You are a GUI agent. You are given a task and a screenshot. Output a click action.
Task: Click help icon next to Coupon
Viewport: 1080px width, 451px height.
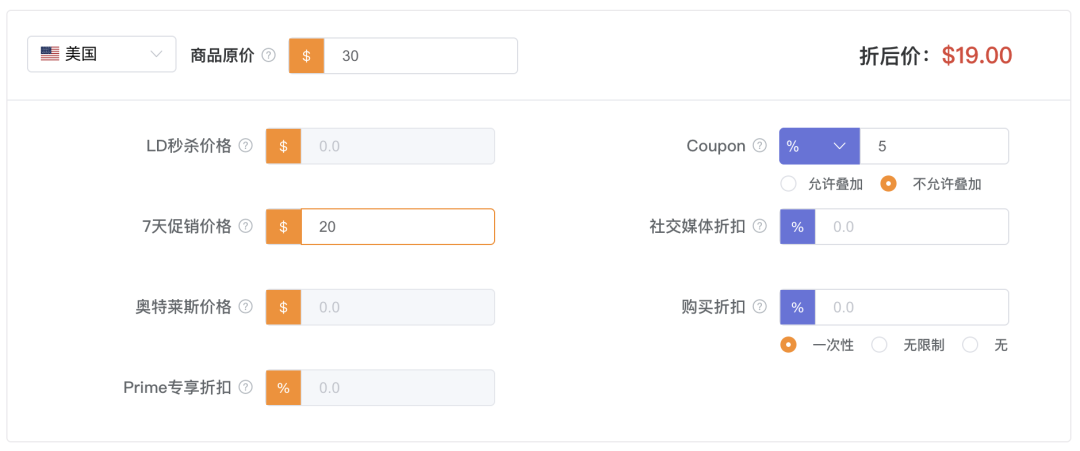point(760,146)
